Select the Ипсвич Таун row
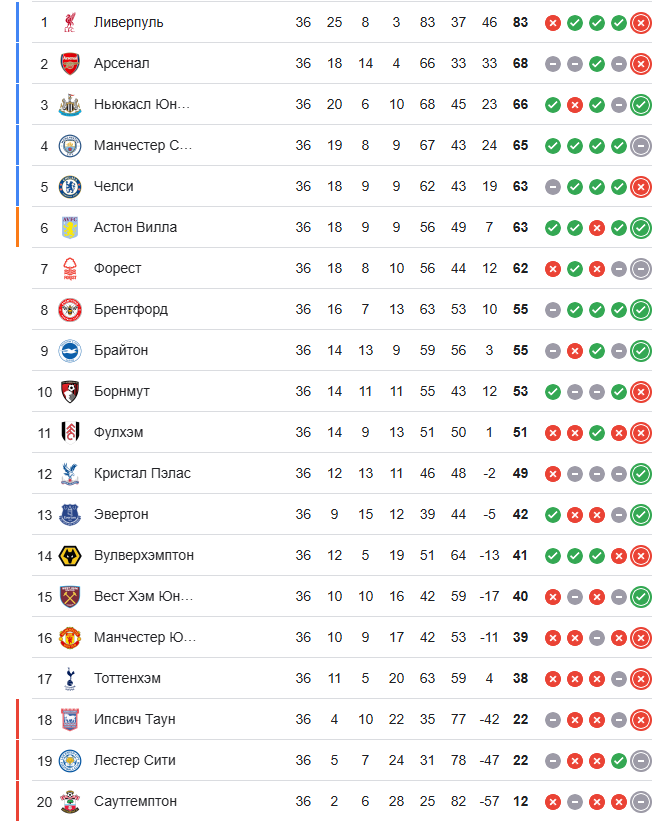The image size is (670, 822). click(x=342, y=720)
